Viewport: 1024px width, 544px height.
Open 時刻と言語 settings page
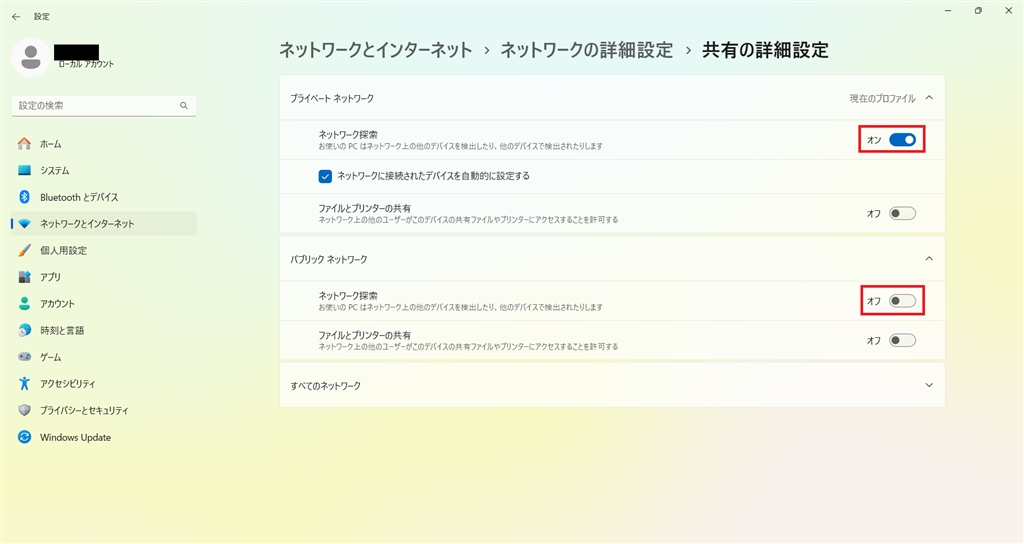coord(62,330)
